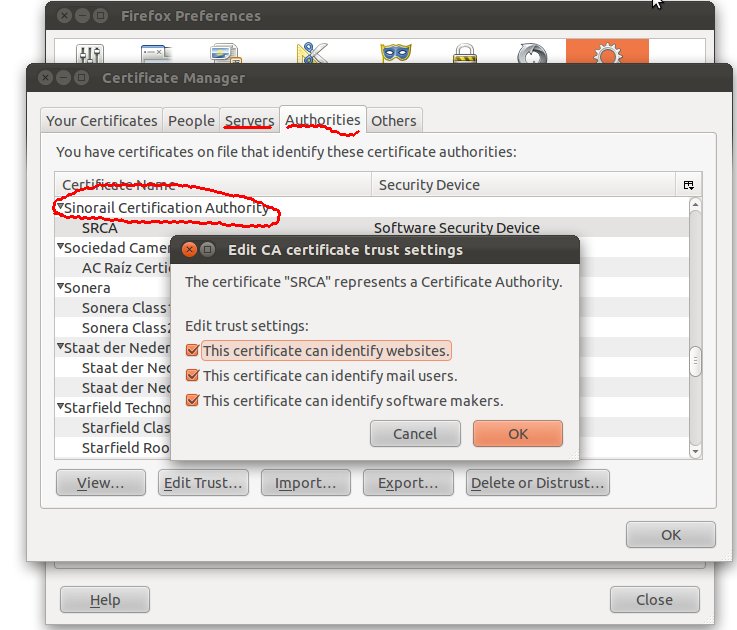The width and height of the screenshot is (737, 630).
Task: Click the Export... button
Action: (408, 483)
